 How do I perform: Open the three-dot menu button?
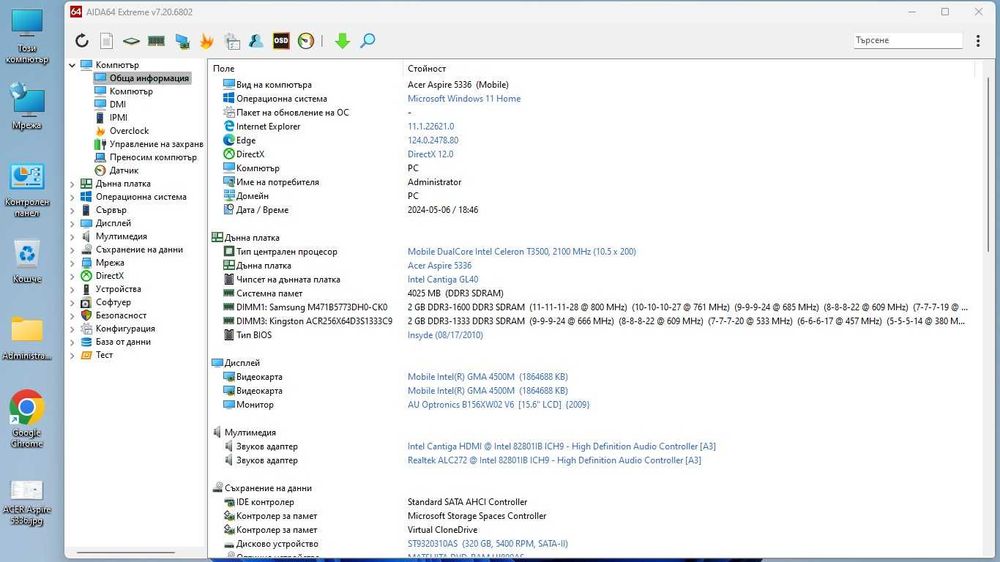pos(978,41)
